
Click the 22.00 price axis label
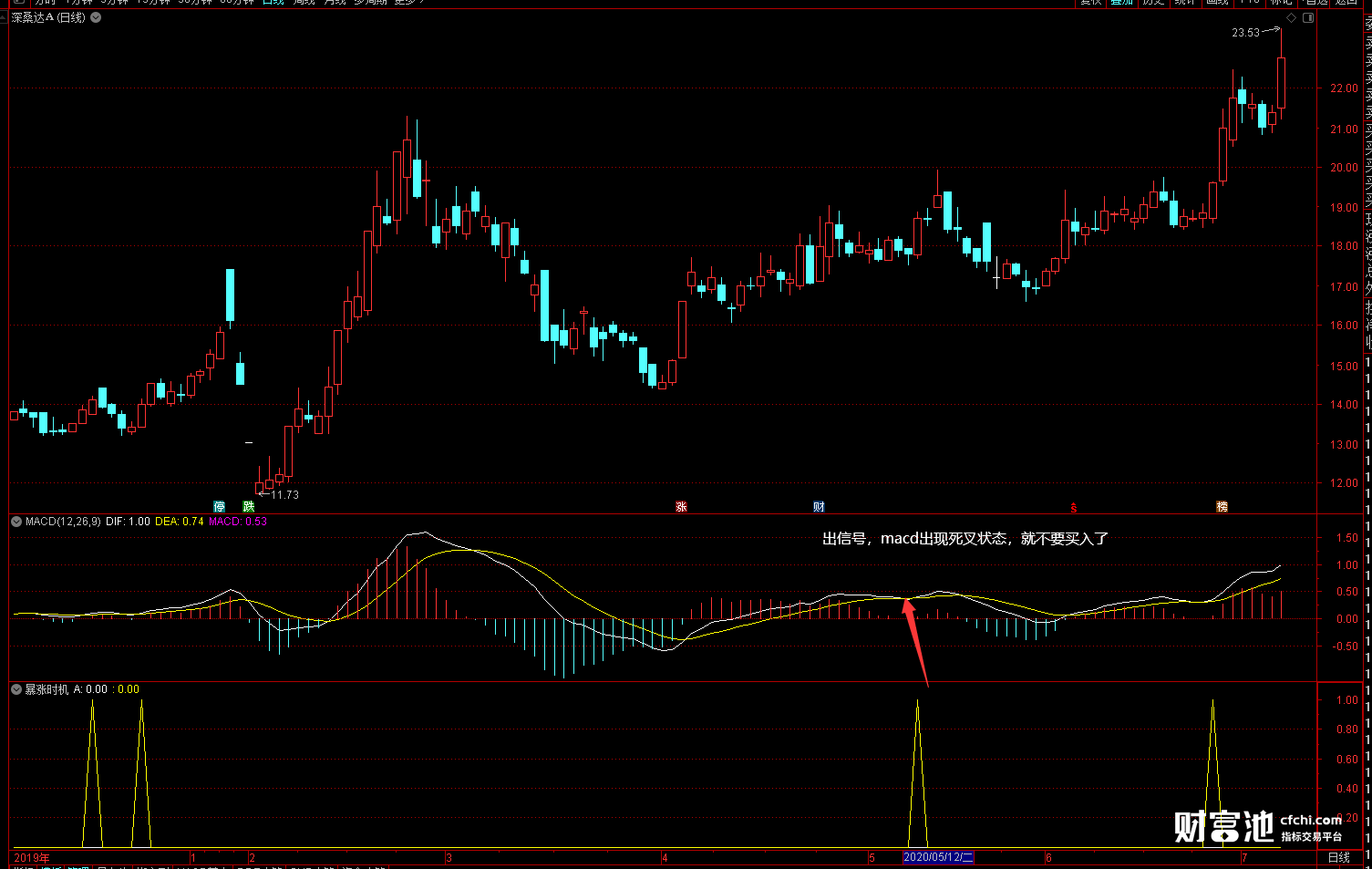[x=1344, y=88]
